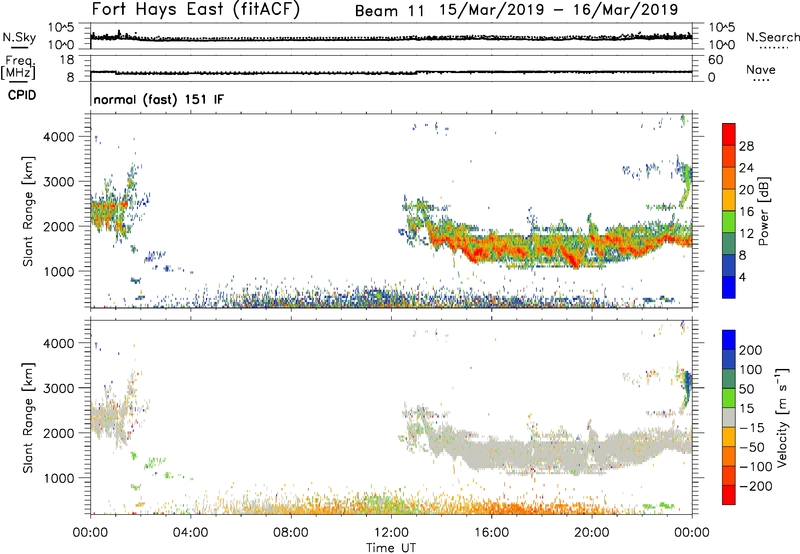Click the Slant Range label of velocity panel
The width and height of the screenshot is (800, 554).
[28, 418]
